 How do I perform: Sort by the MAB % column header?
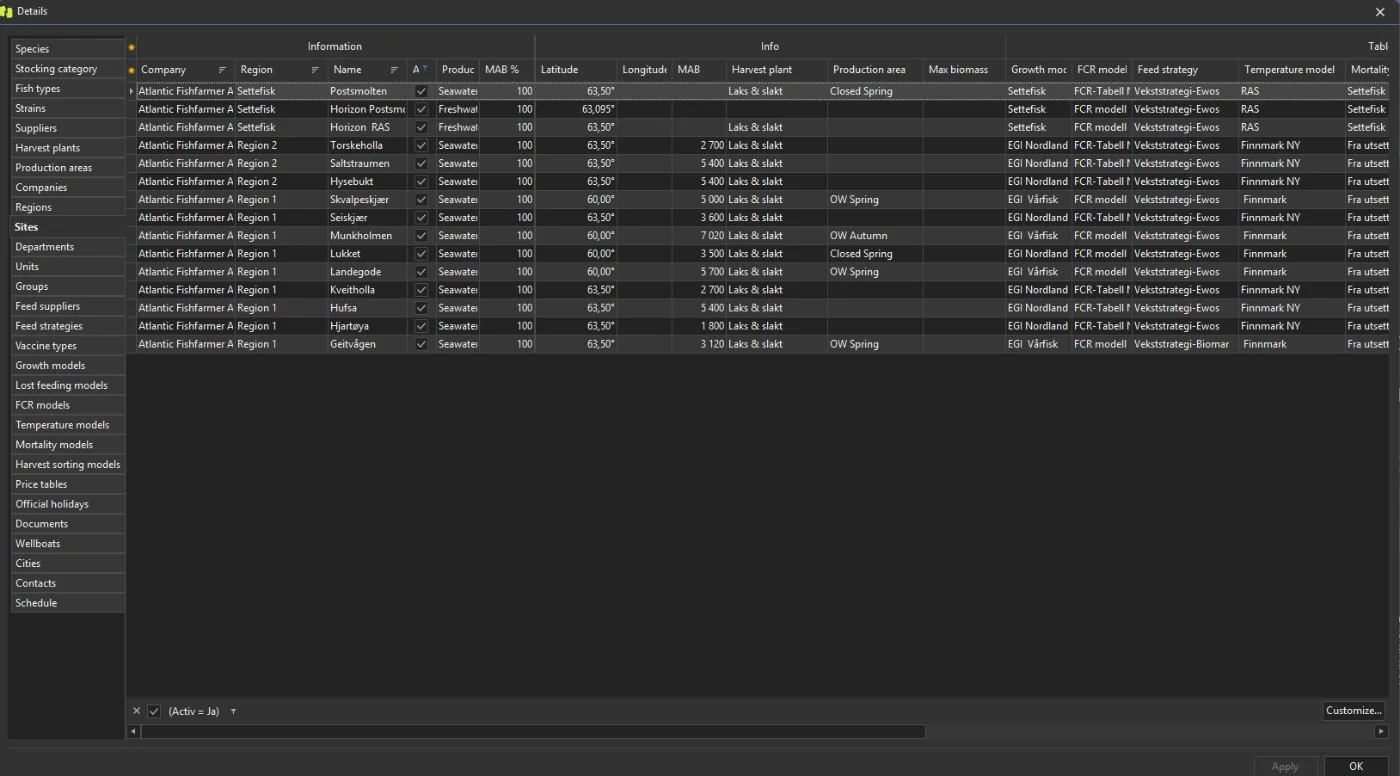coord(507,70)
